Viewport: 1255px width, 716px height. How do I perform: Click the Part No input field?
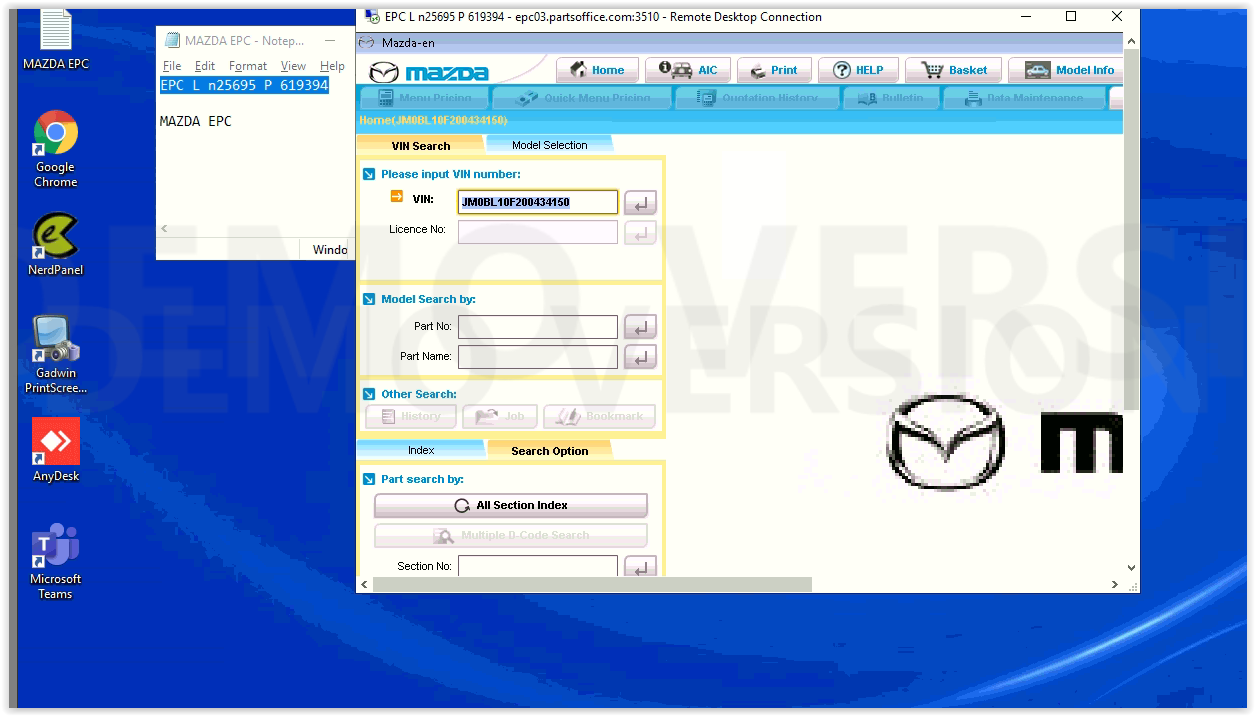pyautogui.click(x=538, y=326)
